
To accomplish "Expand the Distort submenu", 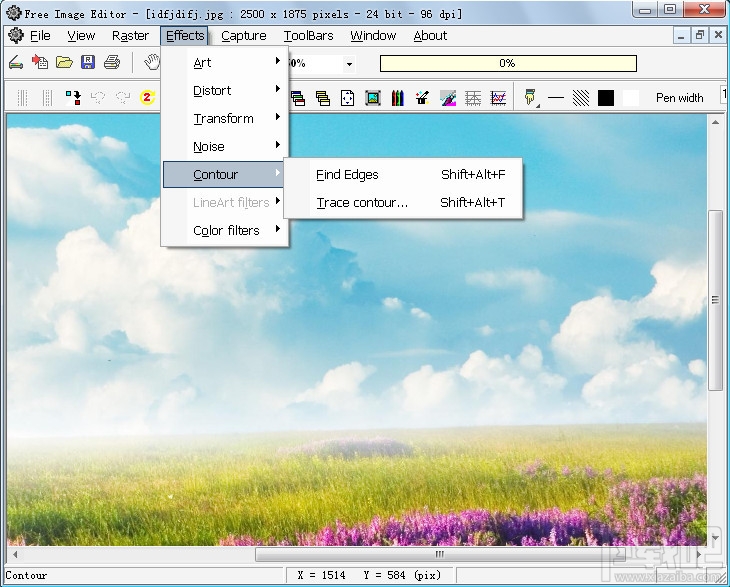I will (x=226, y=90).
